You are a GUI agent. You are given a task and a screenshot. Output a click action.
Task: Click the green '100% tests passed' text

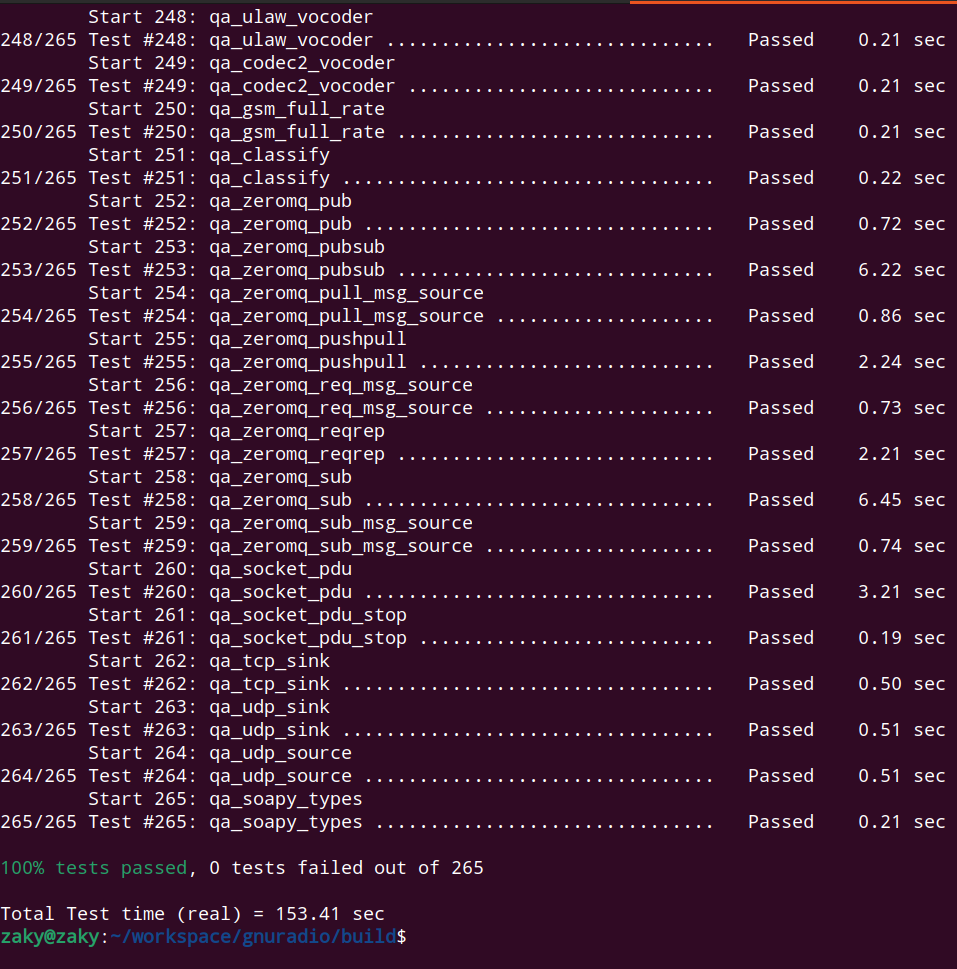point(93,868)
